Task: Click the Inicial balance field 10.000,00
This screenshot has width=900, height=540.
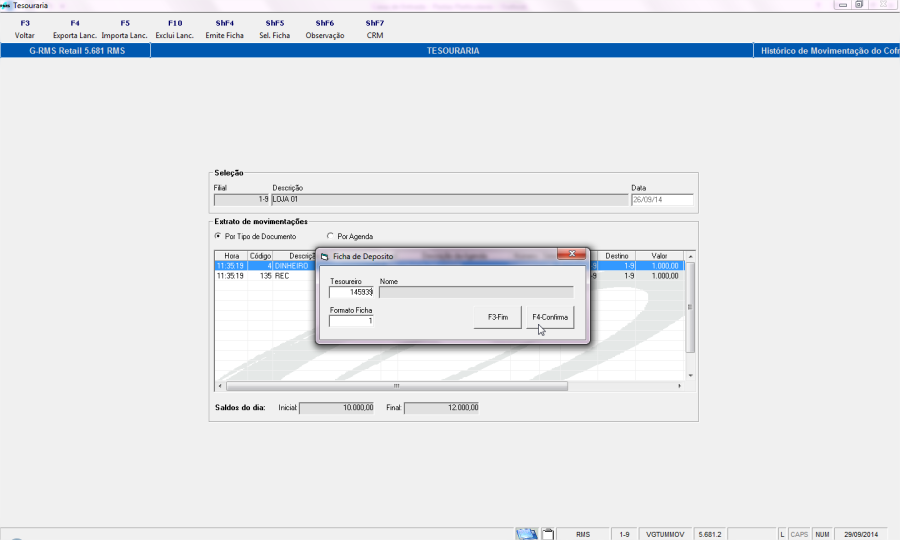Action: (337, 407)
